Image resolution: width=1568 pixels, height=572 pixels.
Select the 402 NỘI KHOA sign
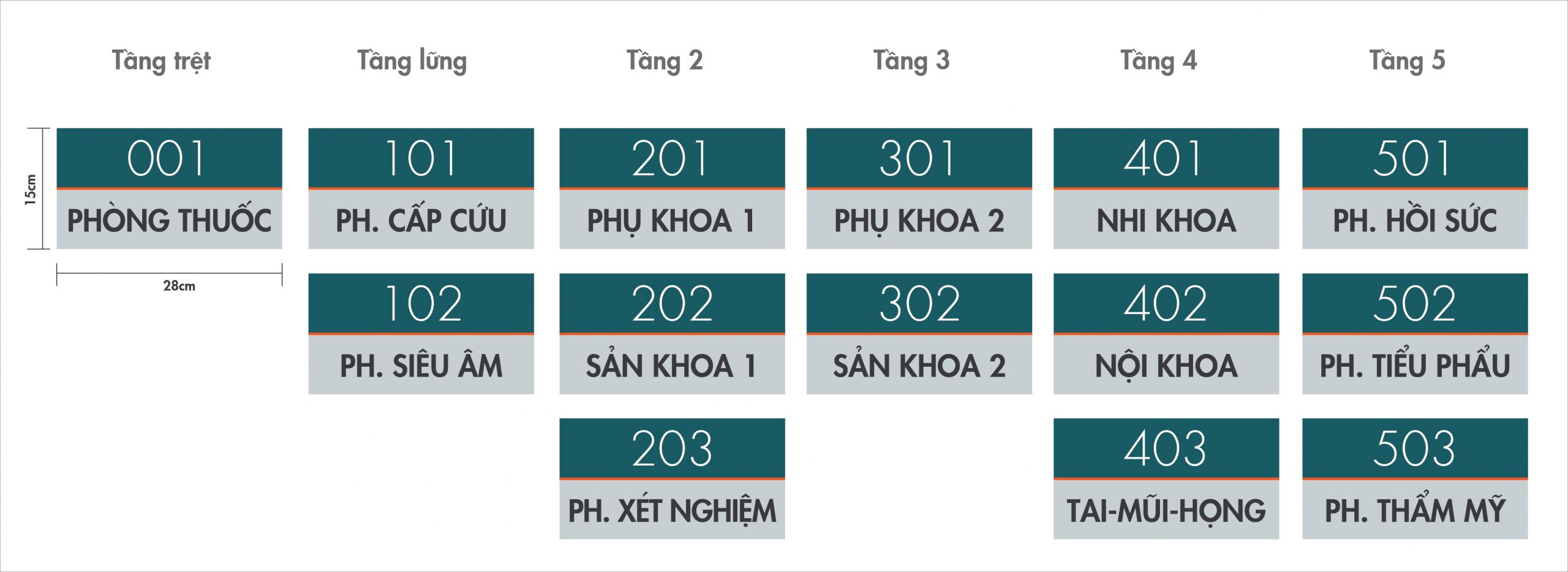1167,334
